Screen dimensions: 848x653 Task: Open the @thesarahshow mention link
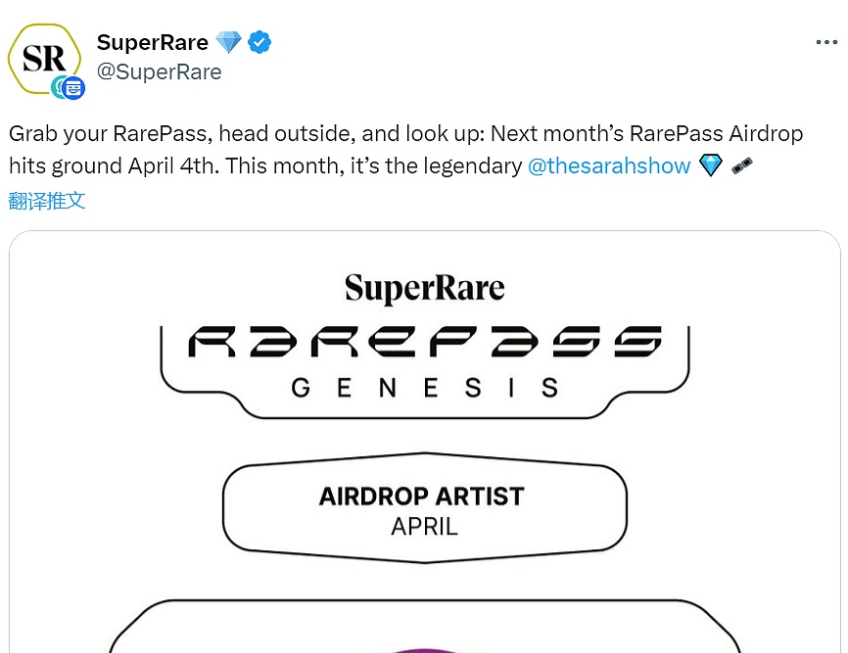(608, 166)
